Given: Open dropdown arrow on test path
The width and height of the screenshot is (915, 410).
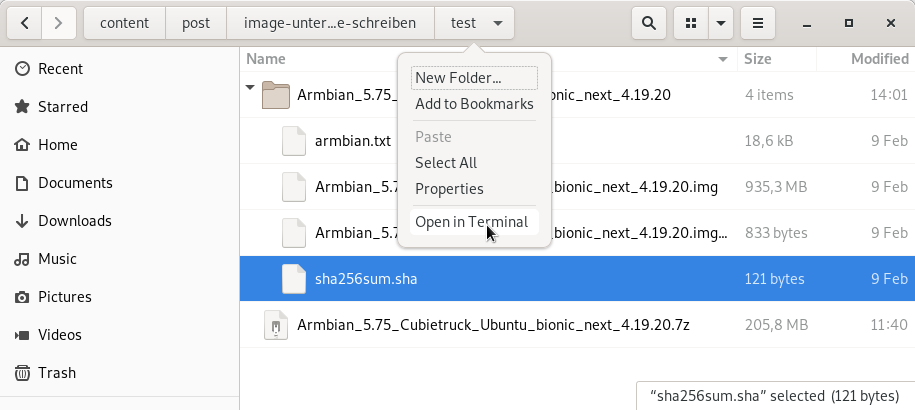Looking at the screenshot, I should click(498, 22).
